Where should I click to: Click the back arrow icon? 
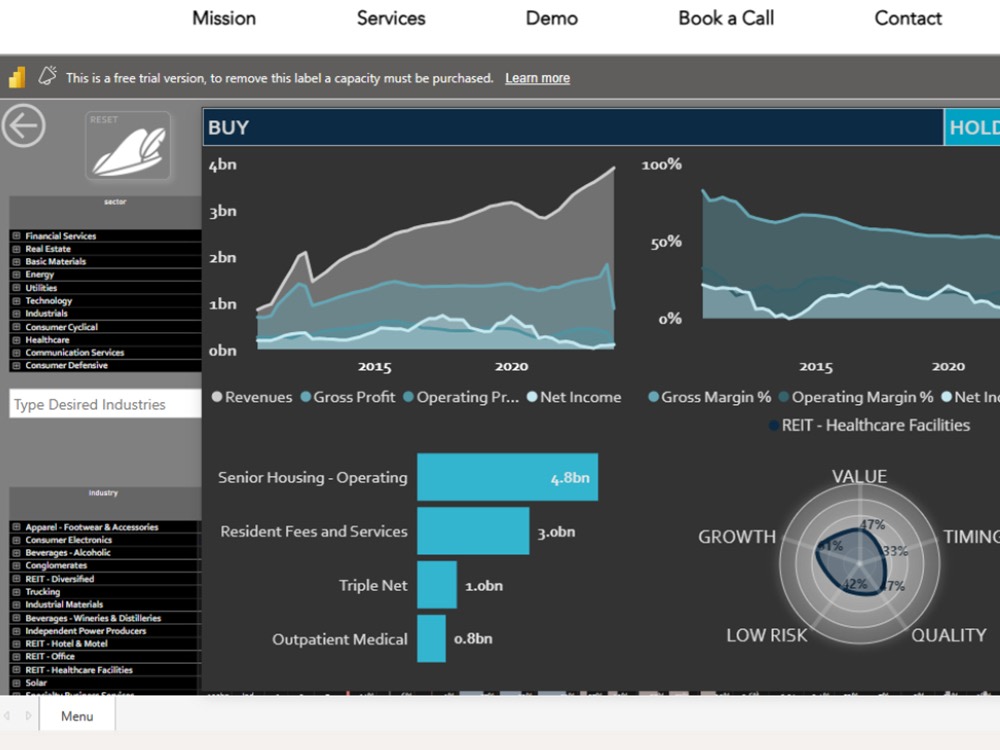pyautogui.click(x=24, y=126)
